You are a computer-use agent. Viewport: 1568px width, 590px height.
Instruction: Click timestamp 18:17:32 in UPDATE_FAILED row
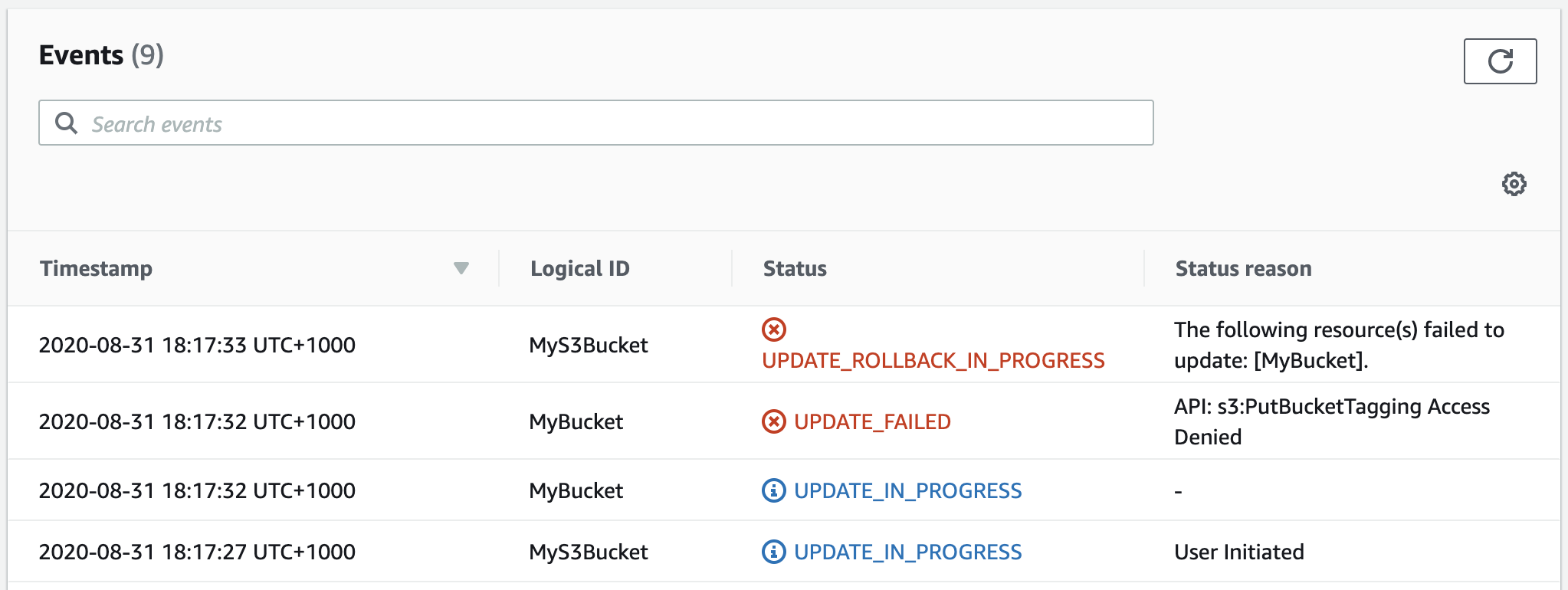[197, 421]
